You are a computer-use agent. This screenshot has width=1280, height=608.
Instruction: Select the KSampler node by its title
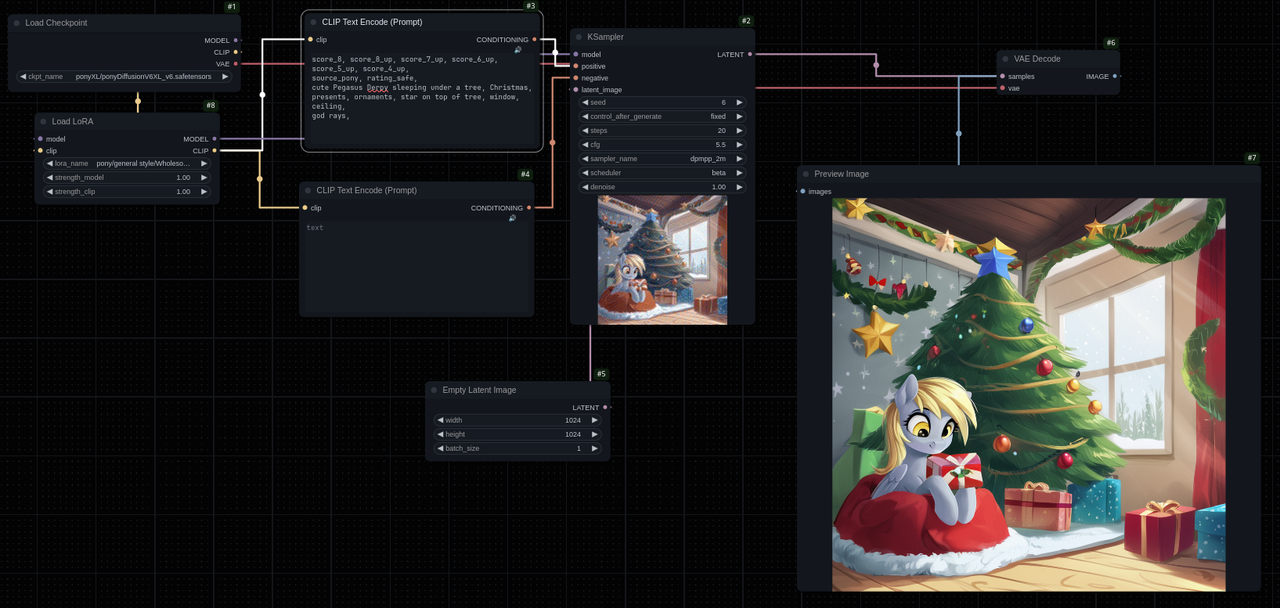click(x=605, y=37)
